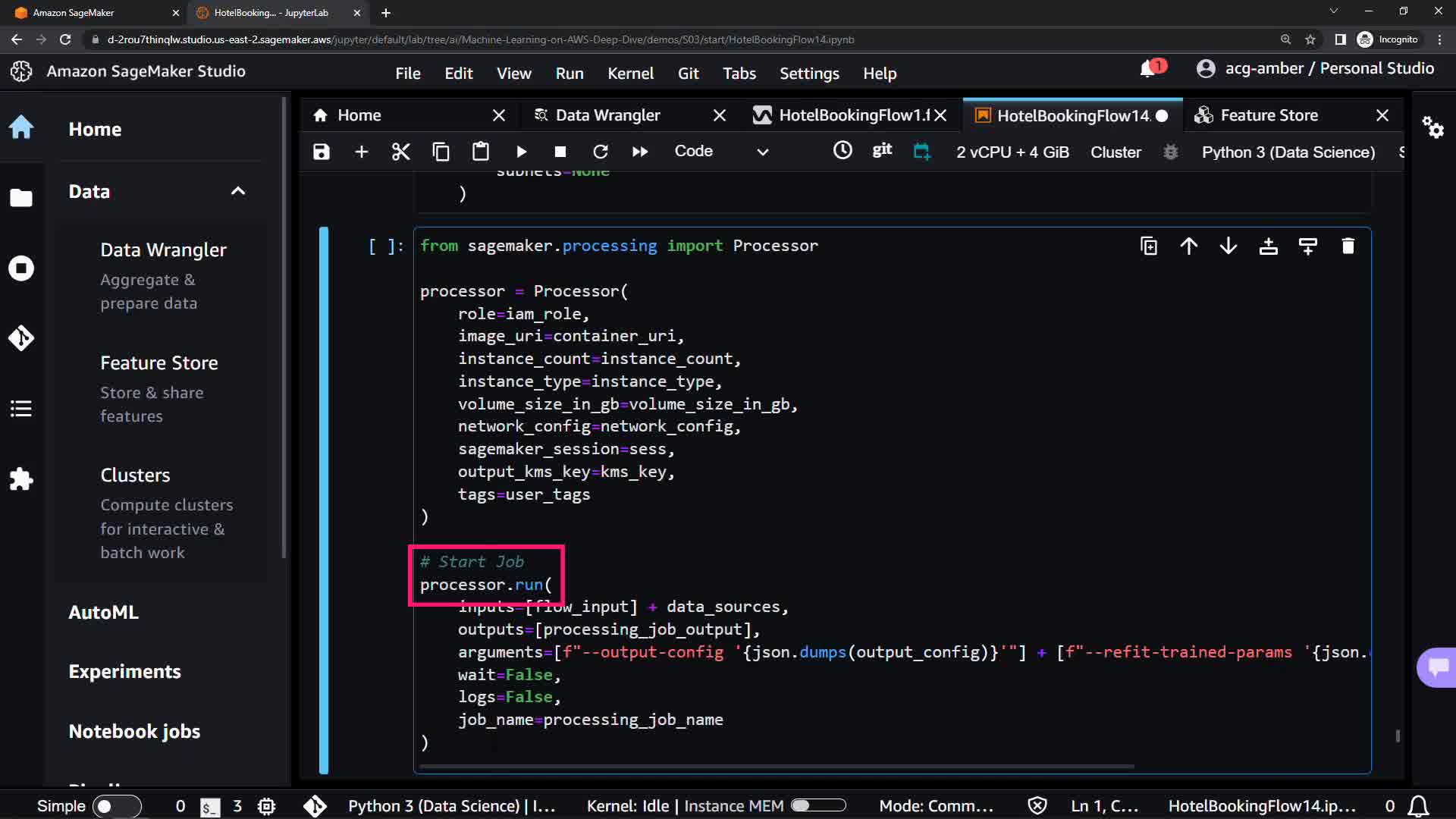1456x819 pixels.
Task: Click the 2 vCPU + 4 GiB instance button
Action: coord(1012,152)
